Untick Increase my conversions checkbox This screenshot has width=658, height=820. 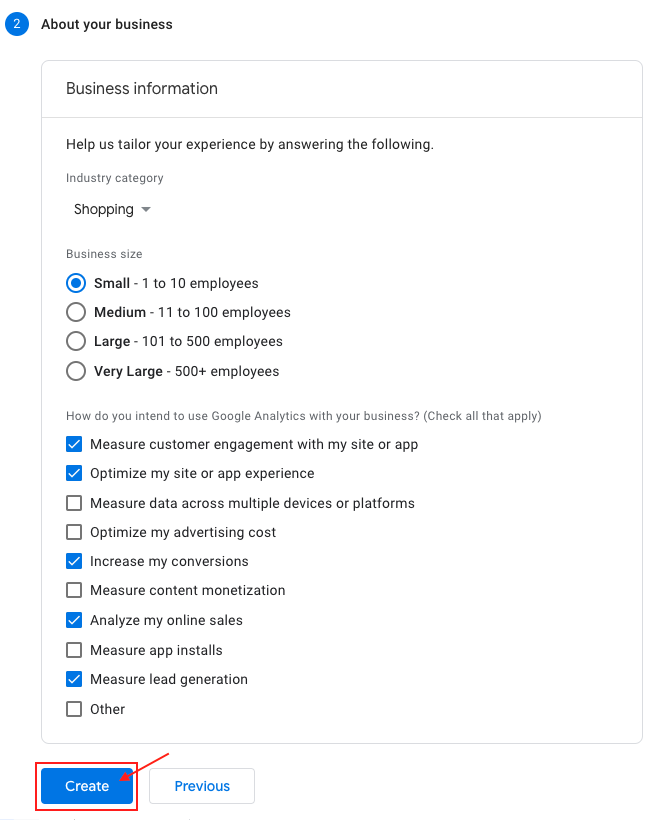[74, 561]
